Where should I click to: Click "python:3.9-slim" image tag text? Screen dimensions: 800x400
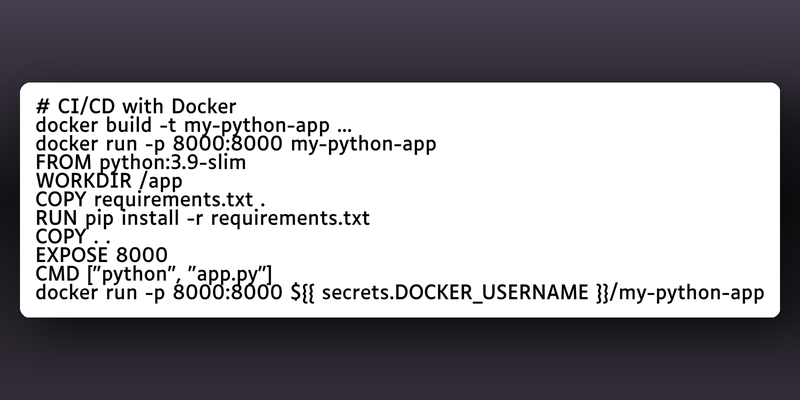(x=172, y=163)
